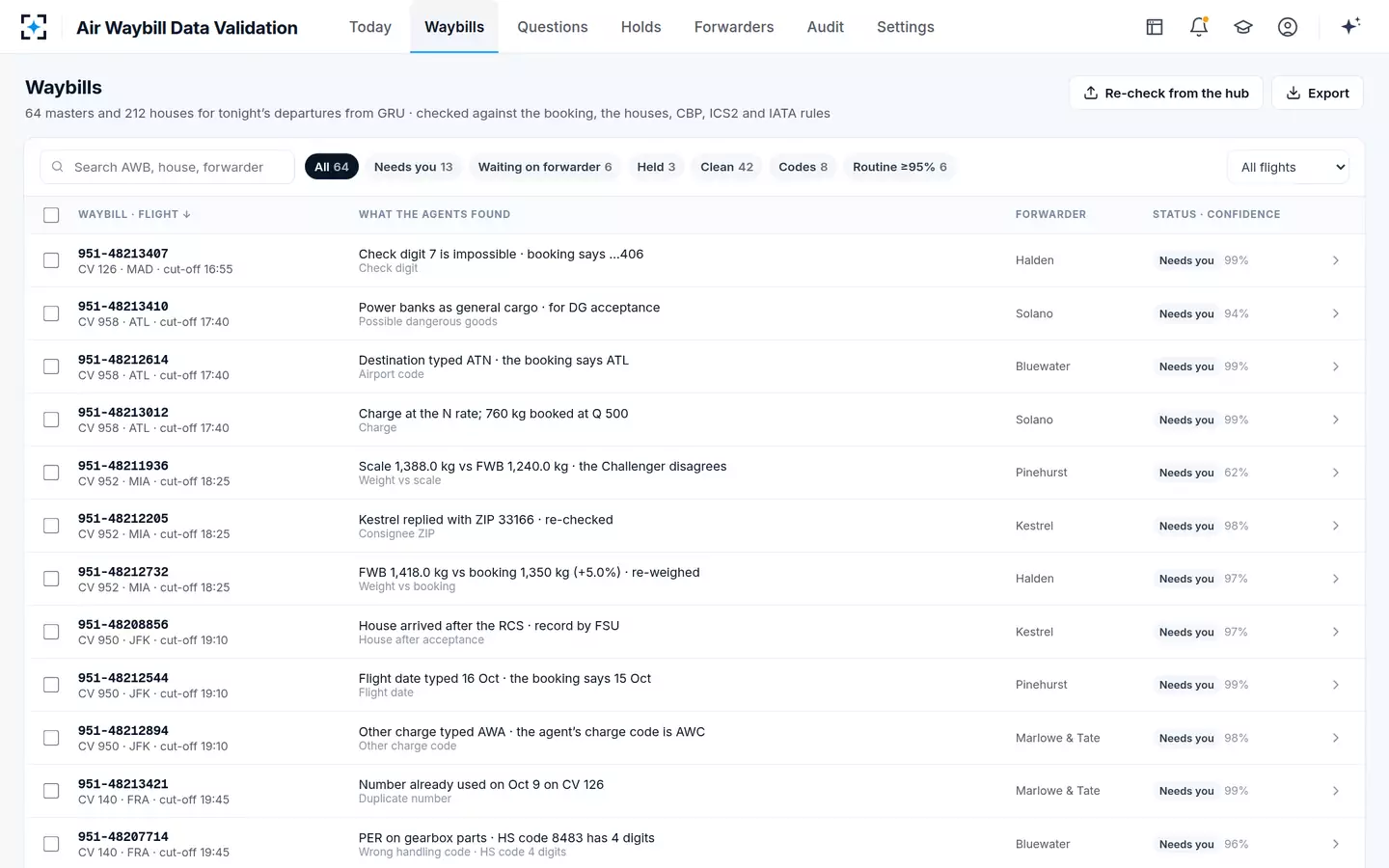Viewport: 1389px width, 868px height.
Task: Open row 951-48207714 using its chevron arrow
Action: coord(1336,844)
